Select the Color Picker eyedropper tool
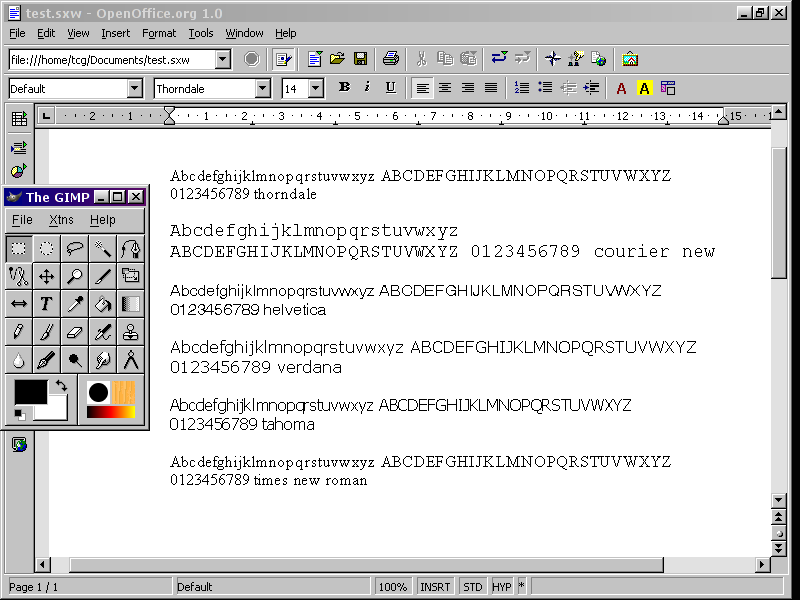Screen dimensions: 800x600 click(x=74, y=305)
